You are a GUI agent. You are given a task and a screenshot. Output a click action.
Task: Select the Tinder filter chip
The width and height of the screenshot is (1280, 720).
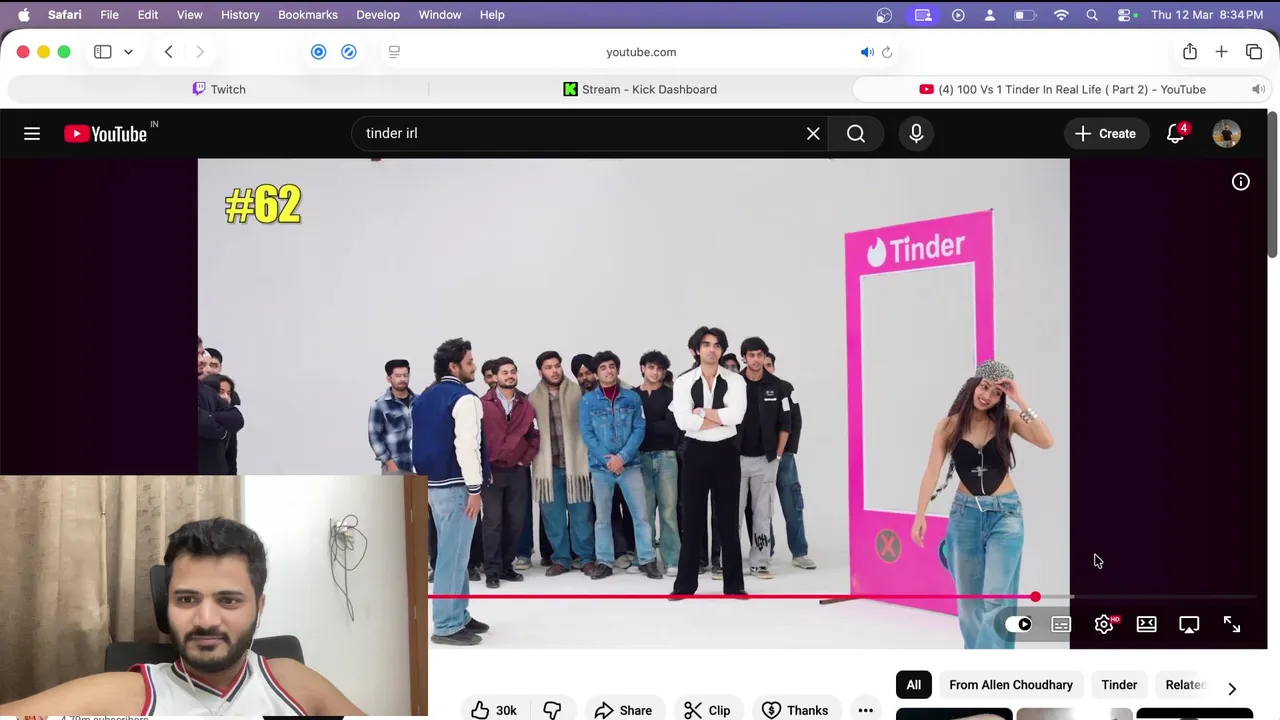1119,685
